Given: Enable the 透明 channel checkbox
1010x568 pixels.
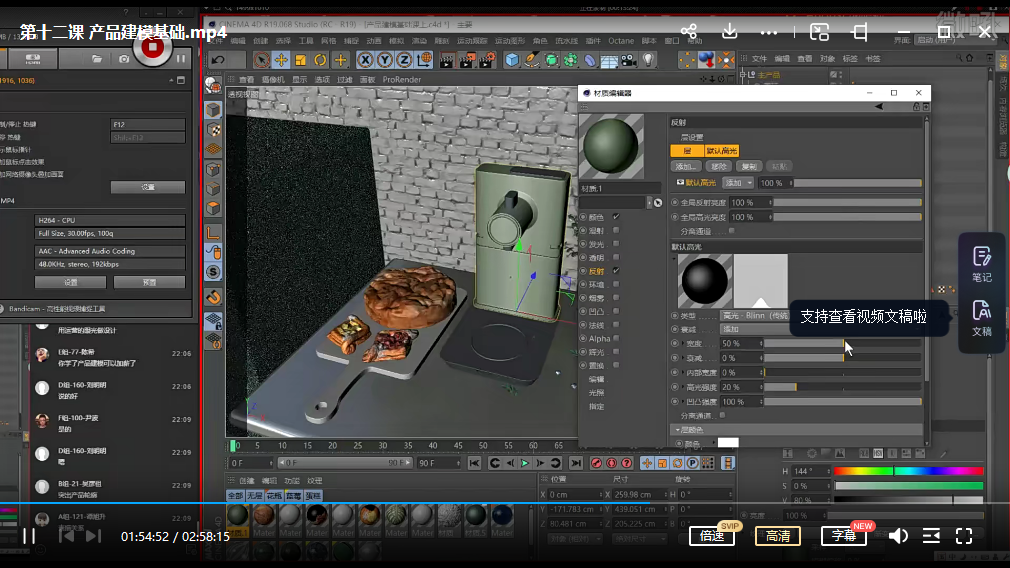Looking at the screenshot, I should click(x=616, y=258).
